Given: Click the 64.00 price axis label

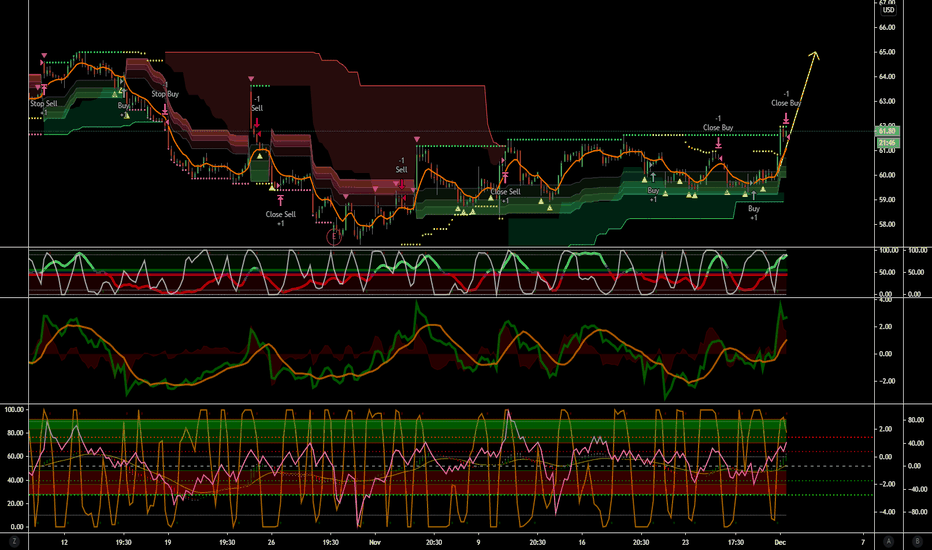Looking at the screenshot, I should [887, 77].
